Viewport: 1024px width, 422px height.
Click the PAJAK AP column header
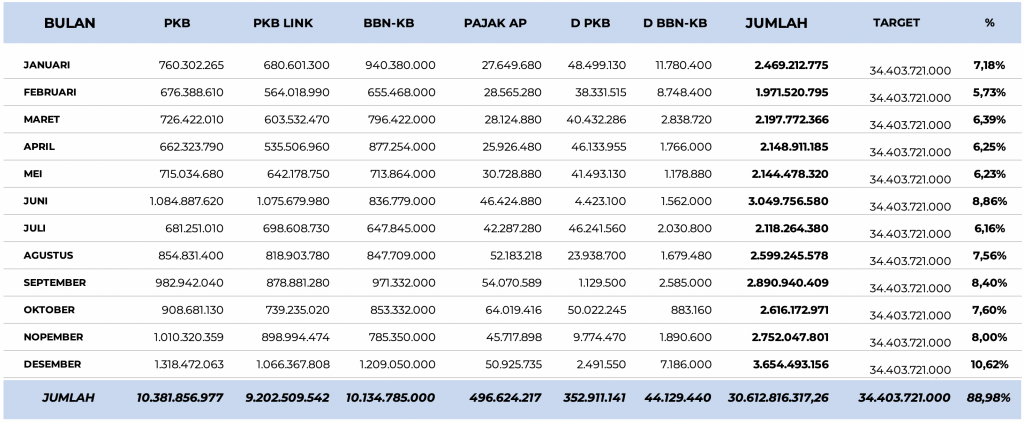click(498, 23)
